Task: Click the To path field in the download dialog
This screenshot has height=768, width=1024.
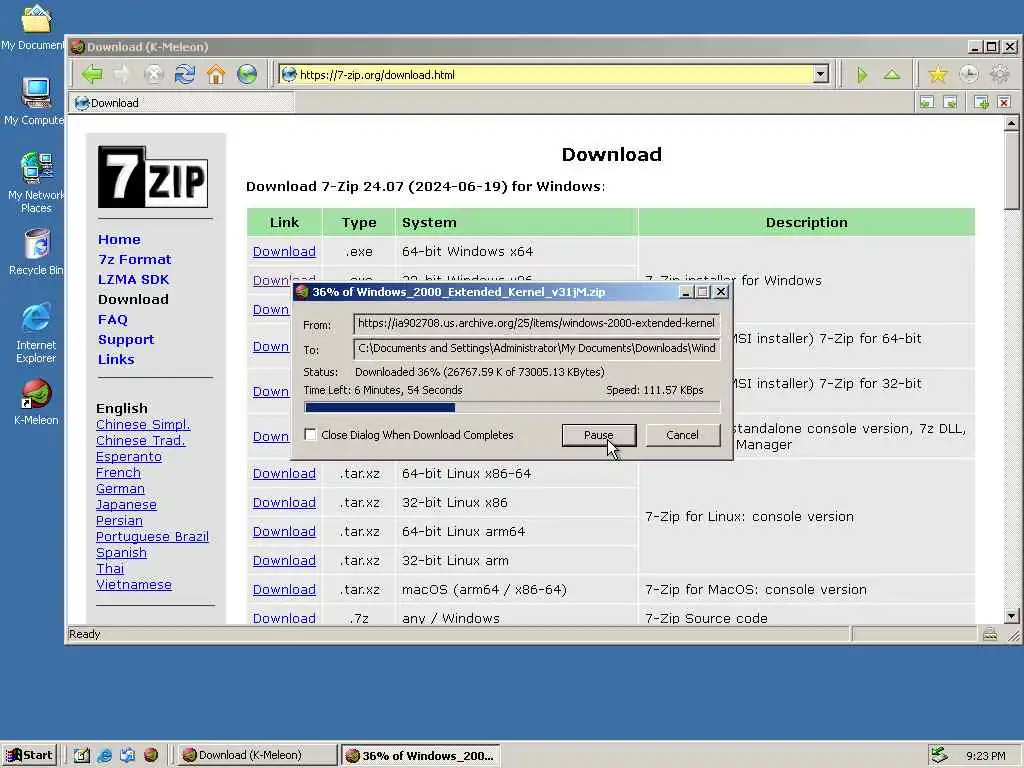Action: (x=536, y=349)
